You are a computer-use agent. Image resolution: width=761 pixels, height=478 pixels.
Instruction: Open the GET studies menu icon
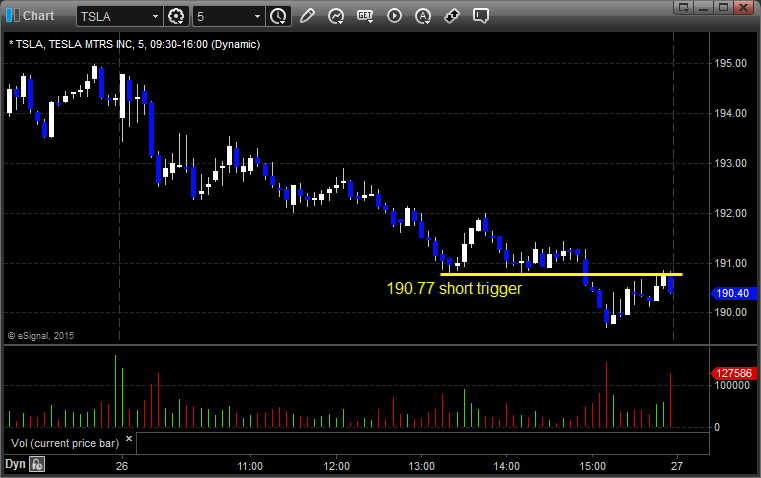point(365,16)
